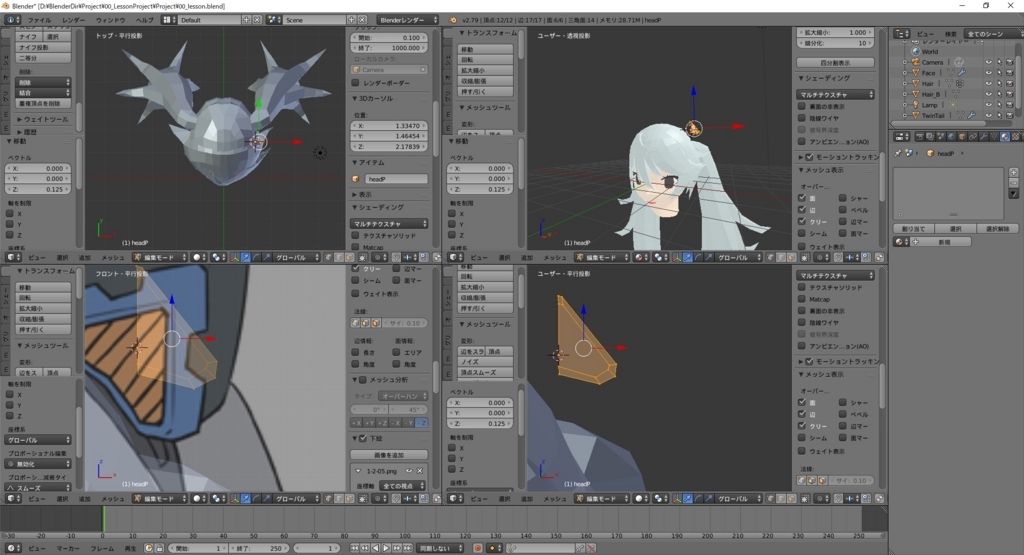Enable 陰線ワイヤ in top-right viewport
Screen dimensions: 1024x555
(802, 118)
